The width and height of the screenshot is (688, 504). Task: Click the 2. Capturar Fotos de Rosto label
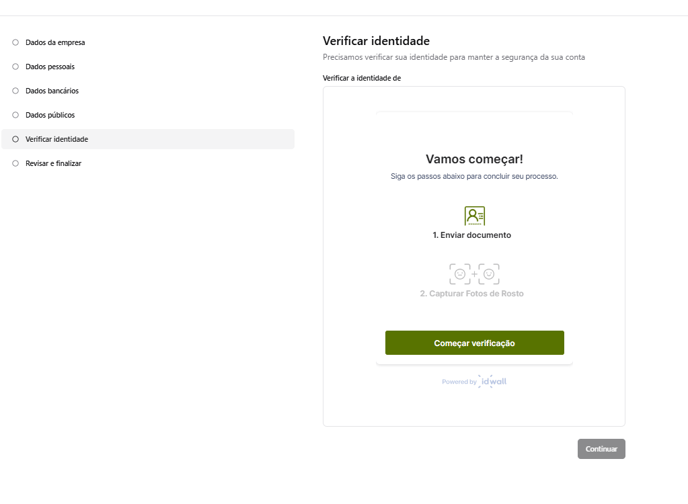coord(472,293)
